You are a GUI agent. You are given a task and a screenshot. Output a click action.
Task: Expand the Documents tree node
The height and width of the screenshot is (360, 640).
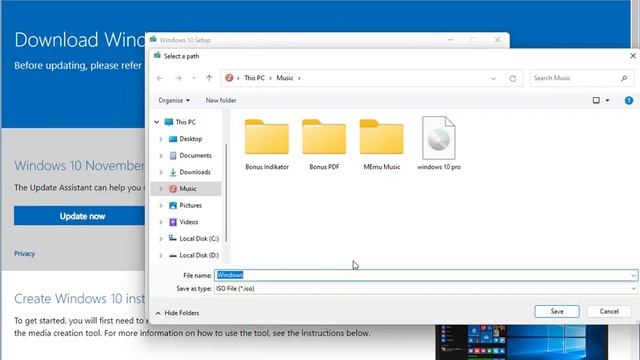(x=161, y=156)
